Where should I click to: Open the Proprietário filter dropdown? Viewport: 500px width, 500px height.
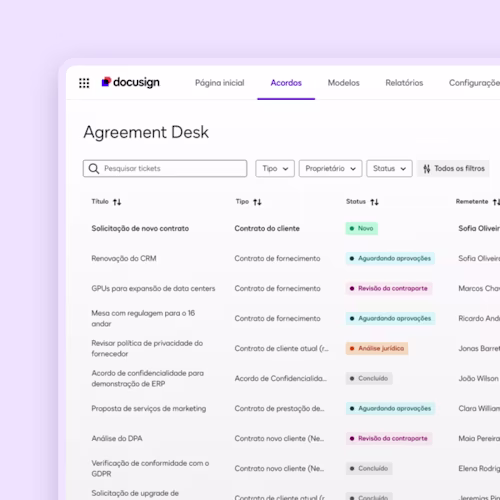(x=330, y=169)
